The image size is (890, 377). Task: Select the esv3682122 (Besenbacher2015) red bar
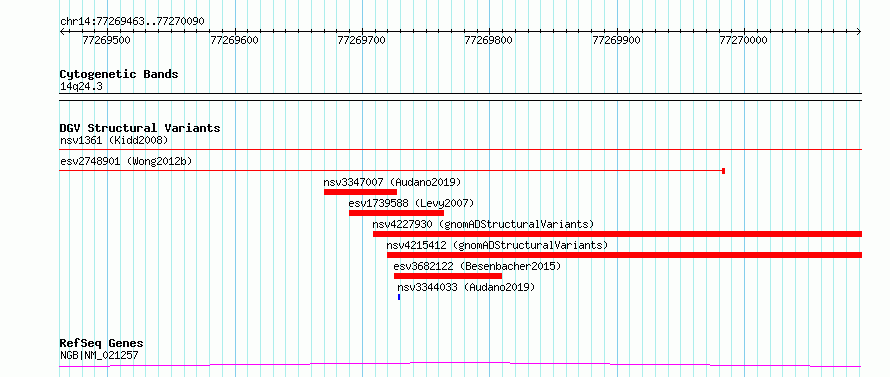448,276
